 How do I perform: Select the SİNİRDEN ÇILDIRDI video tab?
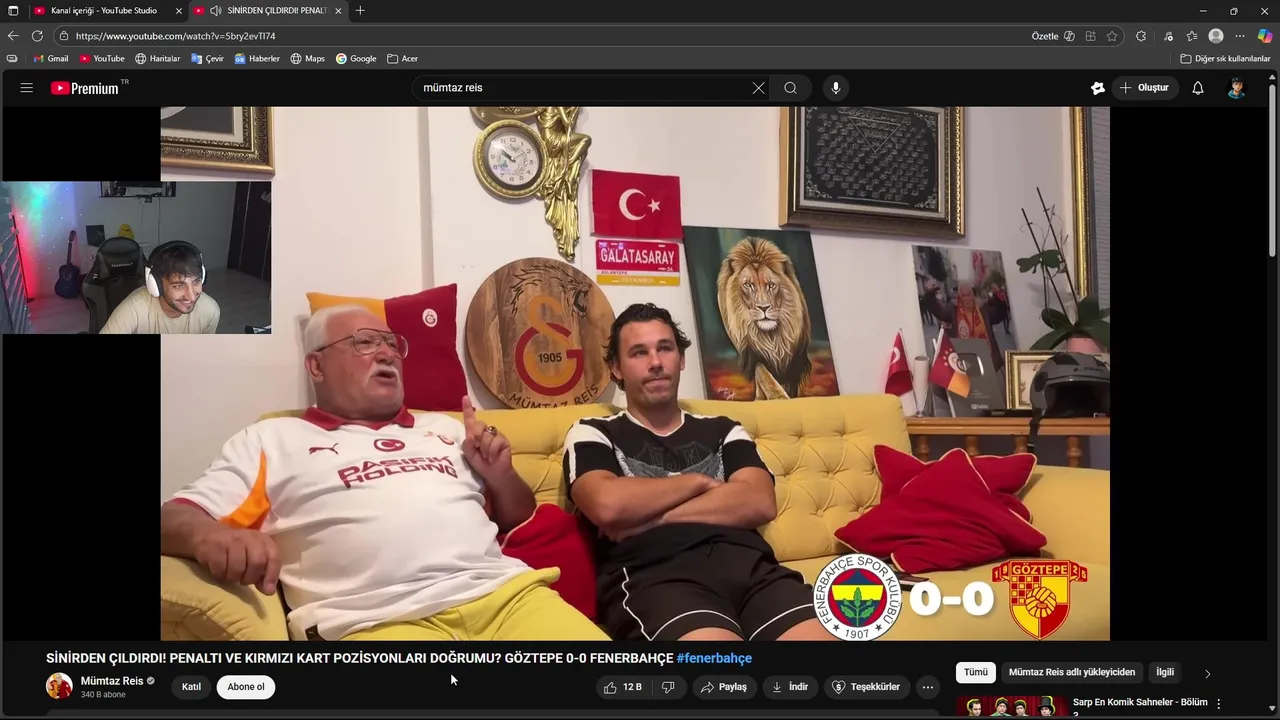[268, 10]
